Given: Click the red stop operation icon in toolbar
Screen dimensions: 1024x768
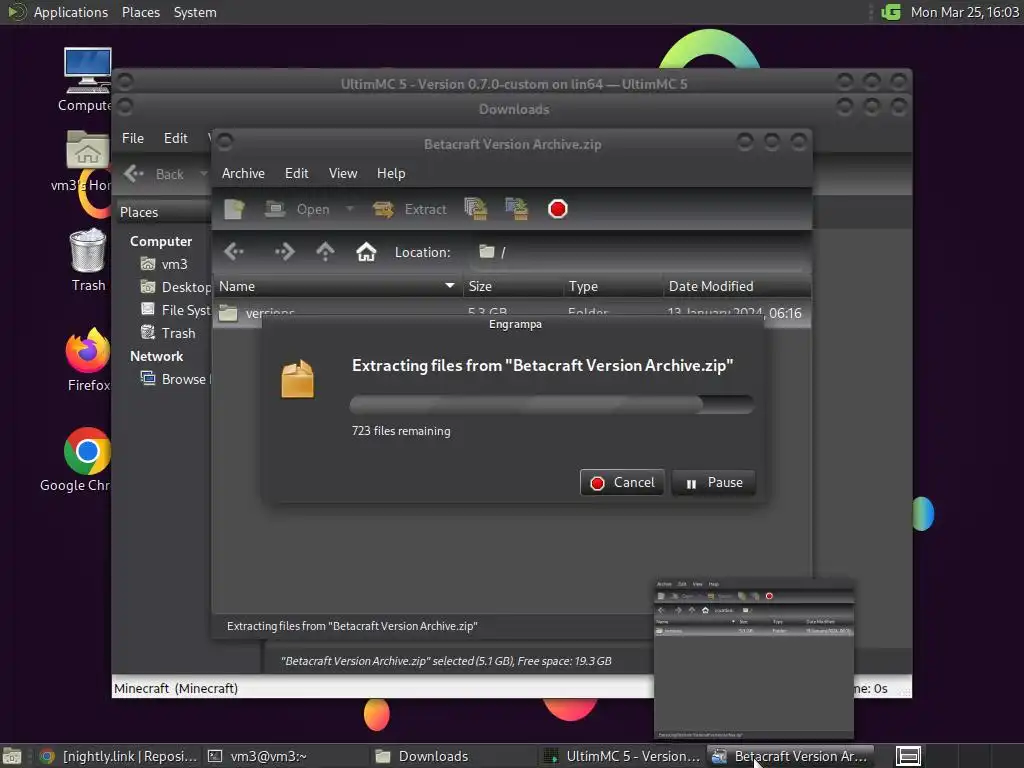Looking at the screenshot, I should [558, 209].
